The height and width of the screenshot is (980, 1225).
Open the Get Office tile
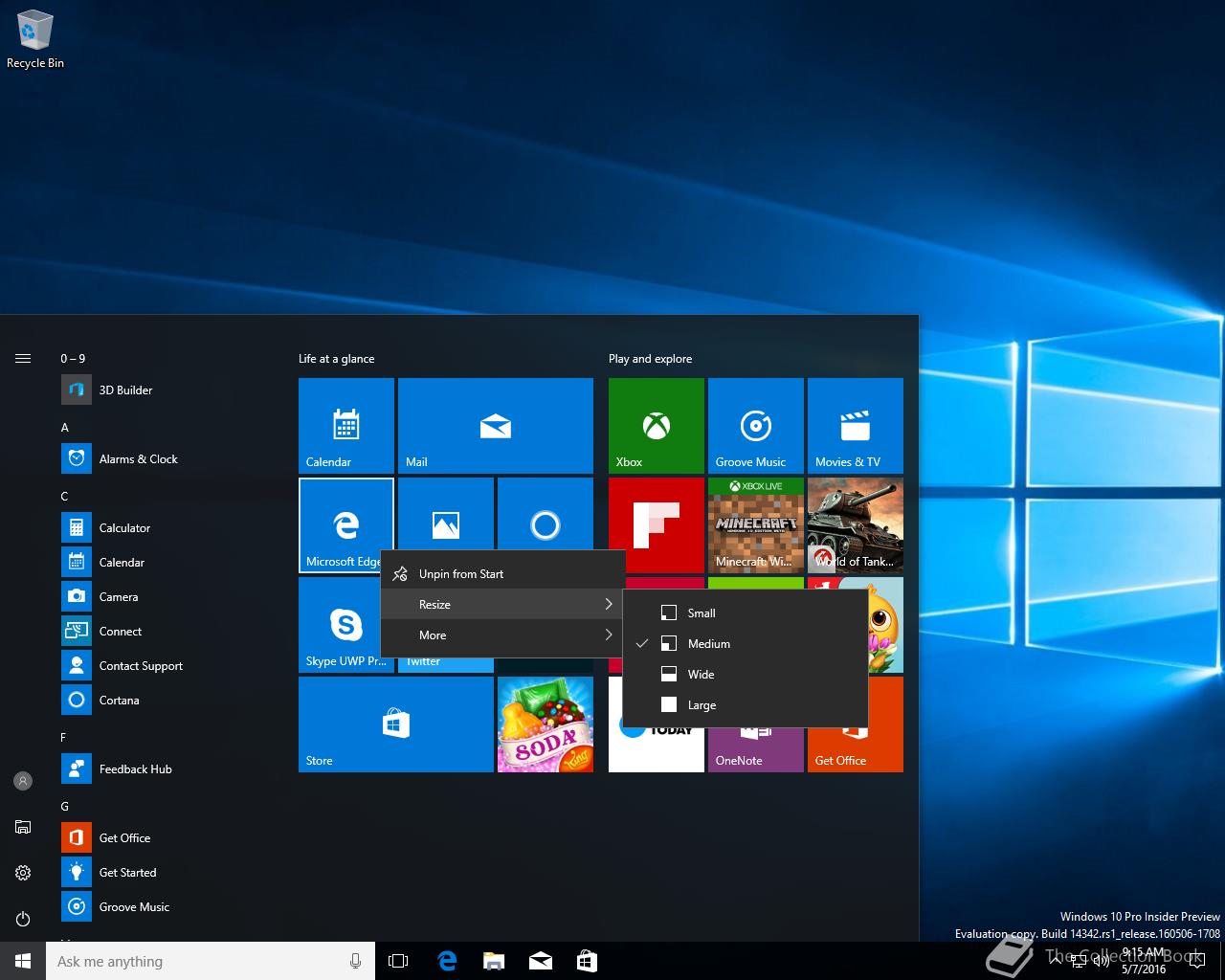click(856, 749)
